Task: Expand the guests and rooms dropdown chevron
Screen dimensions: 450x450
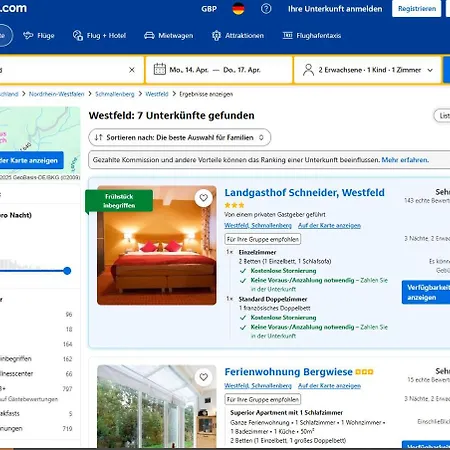Action: click(x=430, y=70)
